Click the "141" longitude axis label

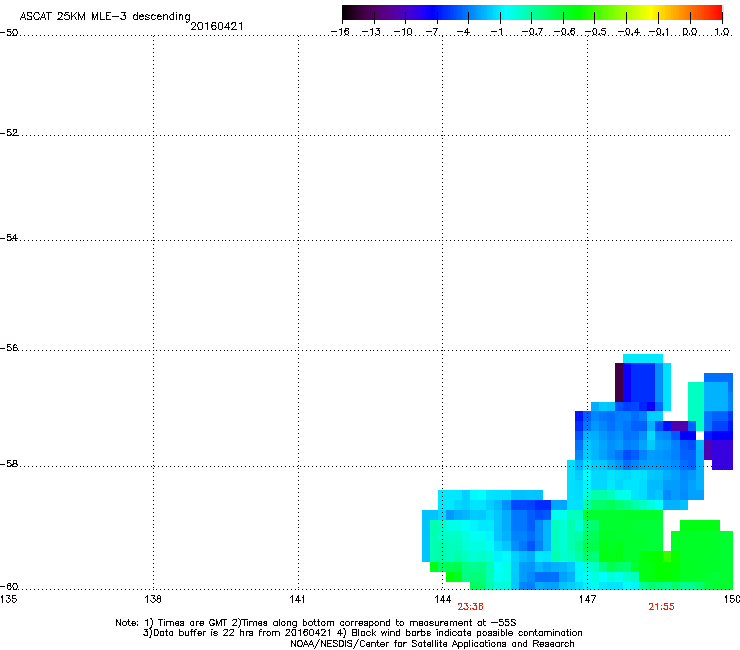[297, 599]
